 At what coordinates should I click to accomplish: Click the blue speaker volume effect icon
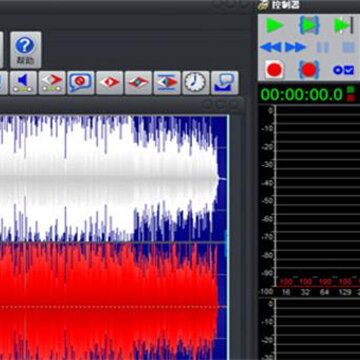[x=23, y=83]
